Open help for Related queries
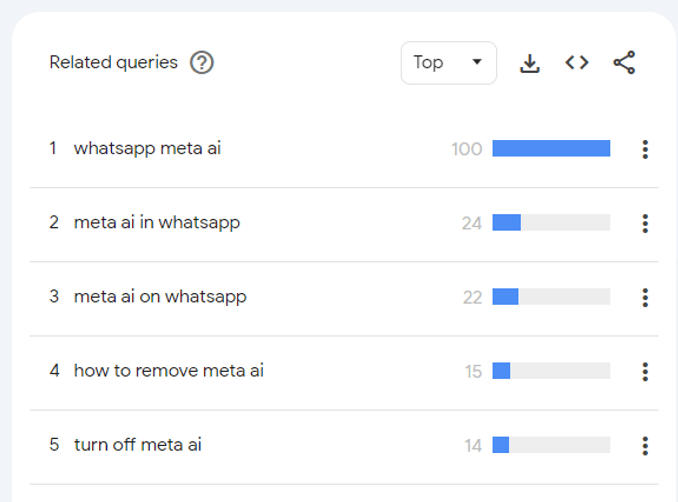Screen dimensions: 678x502 [x=201, y=63]
